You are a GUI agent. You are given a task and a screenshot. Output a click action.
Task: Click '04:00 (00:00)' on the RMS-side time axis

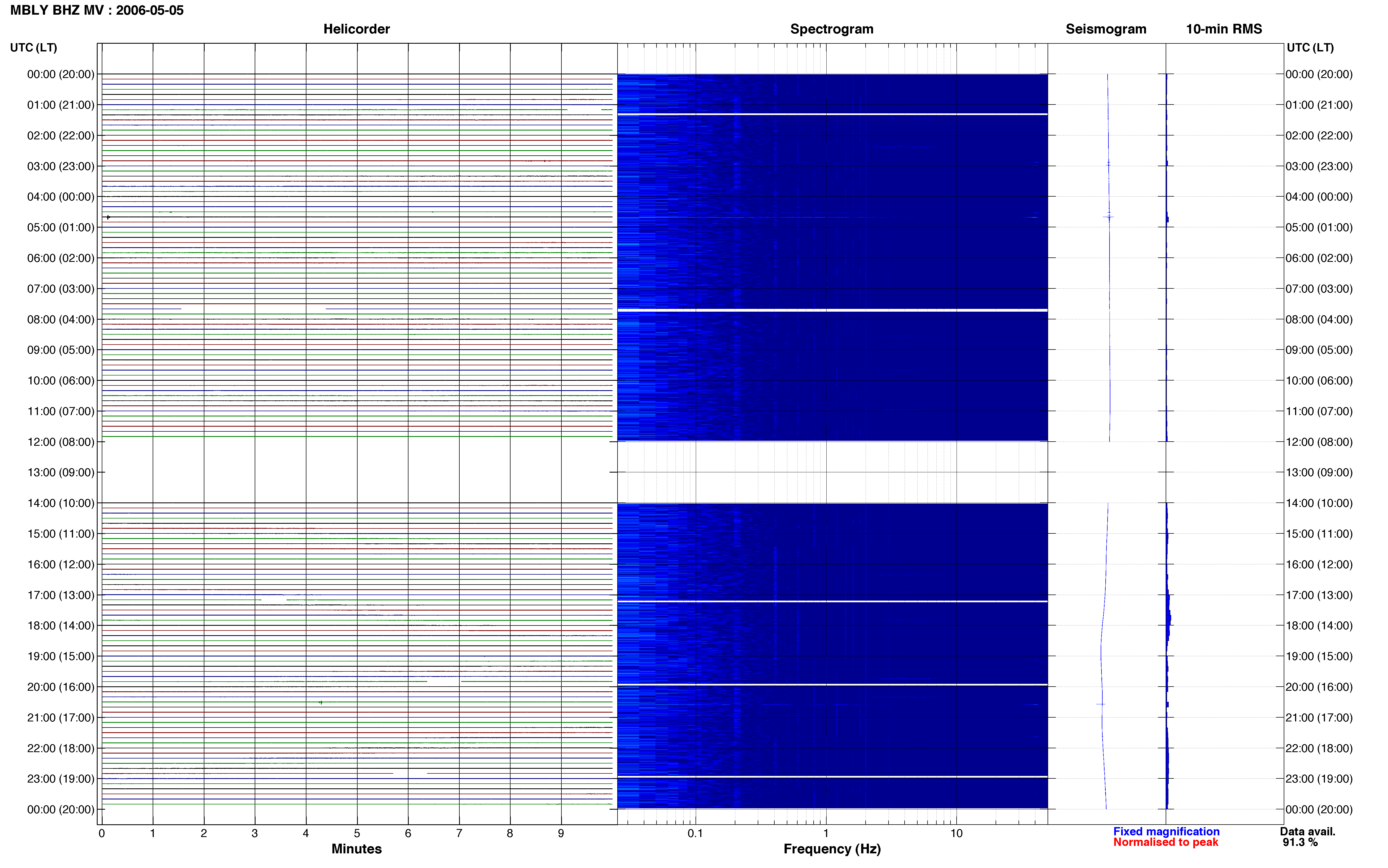[1319, 197]
